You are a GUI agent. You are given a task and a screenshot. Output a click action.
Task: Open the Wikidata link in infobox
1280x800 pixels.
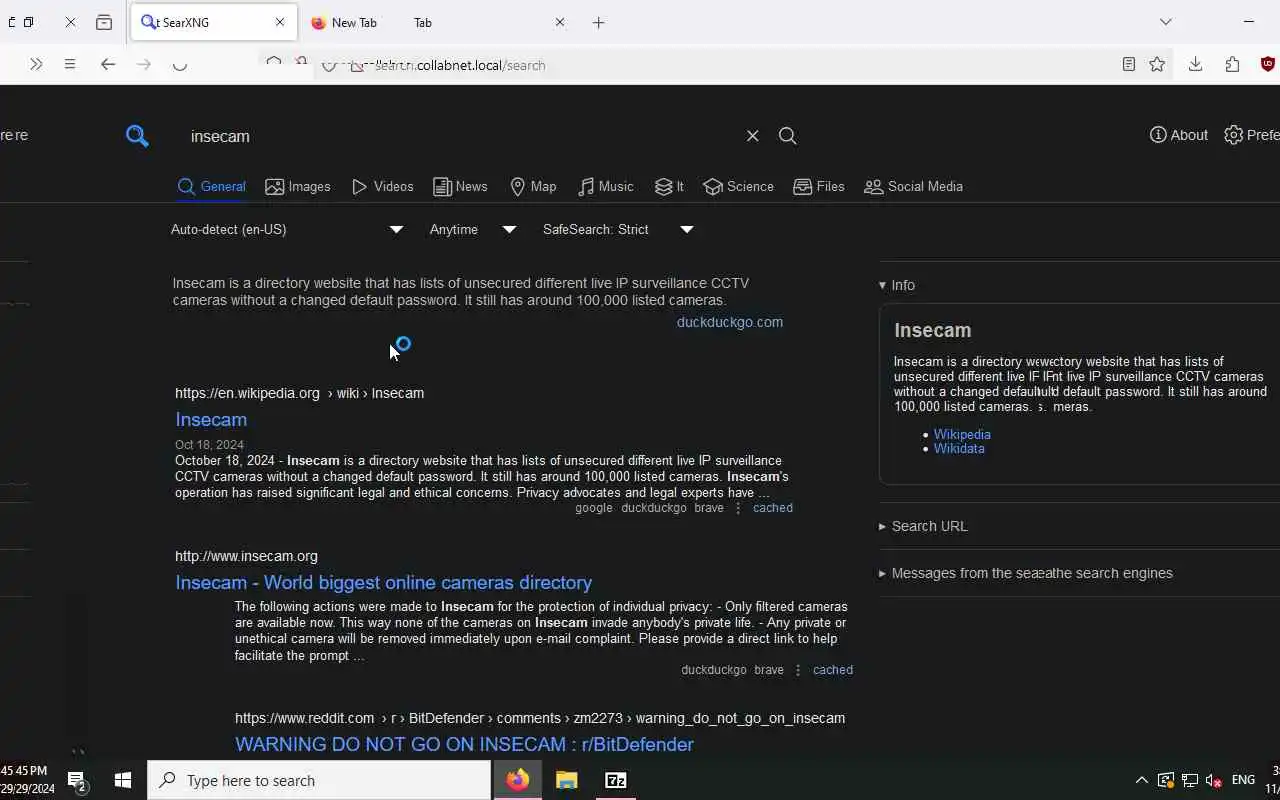pyautogui.click(x=959, y=448)
